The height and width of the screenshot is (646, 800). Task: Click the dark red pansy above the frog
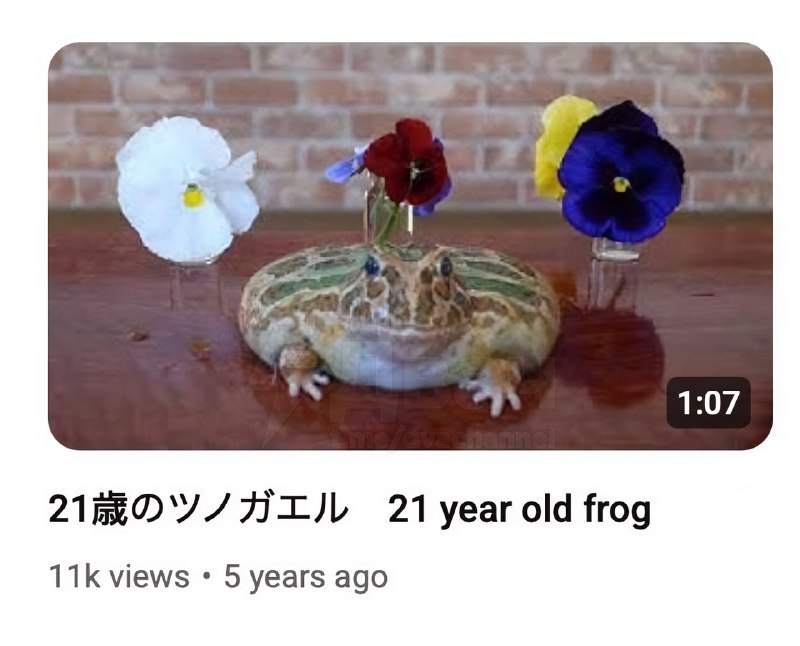click(408, 161)
